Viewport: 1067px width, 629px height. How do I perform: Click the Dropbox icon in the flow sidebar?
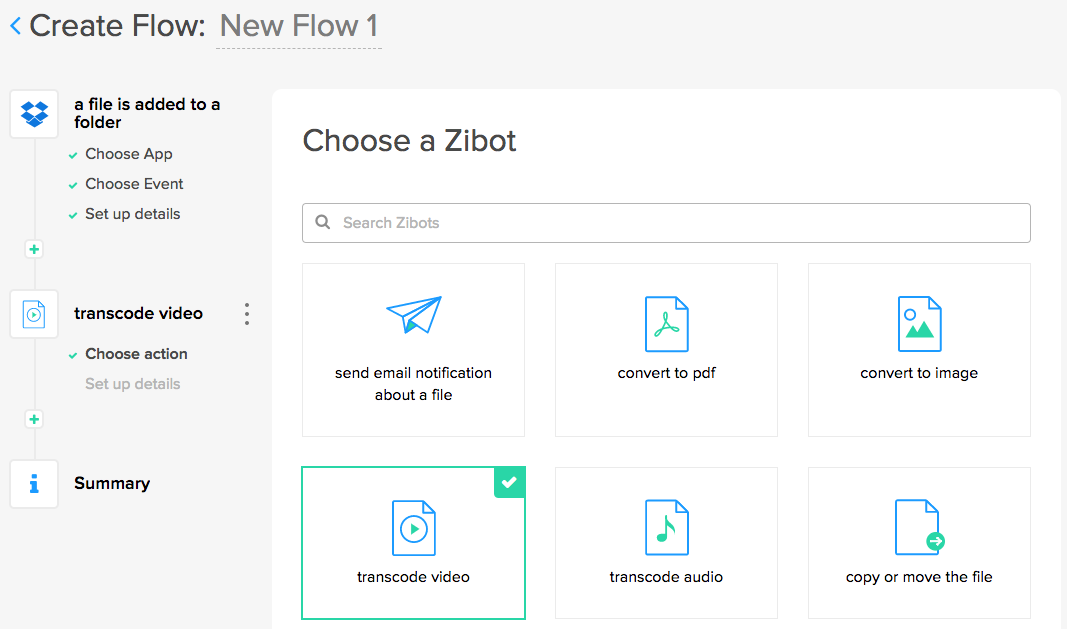tap(34, 113)
